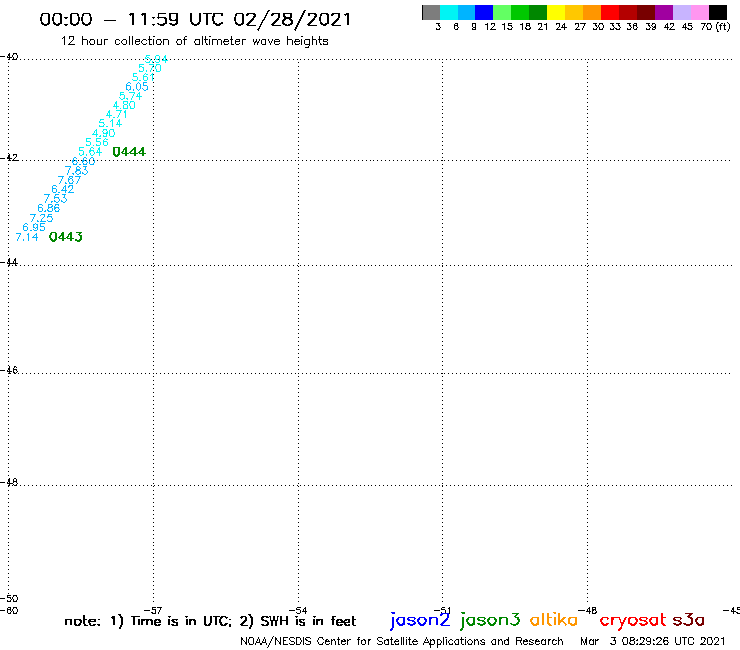Click the 4.90 wave height reading

point(104,133)
